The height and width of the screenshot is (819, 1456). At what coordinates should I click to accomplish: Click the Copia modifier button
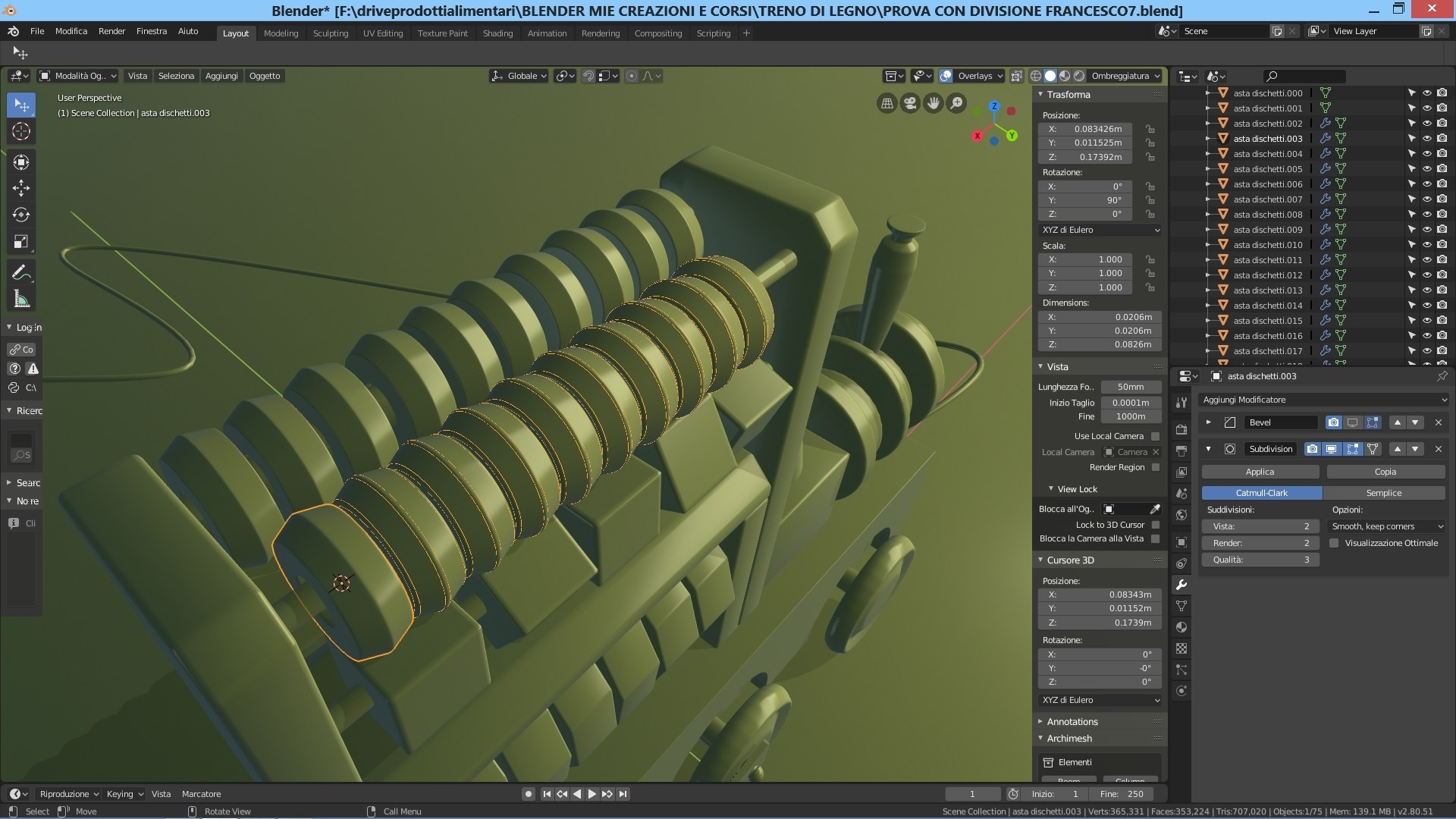[x=1385, y=472]
